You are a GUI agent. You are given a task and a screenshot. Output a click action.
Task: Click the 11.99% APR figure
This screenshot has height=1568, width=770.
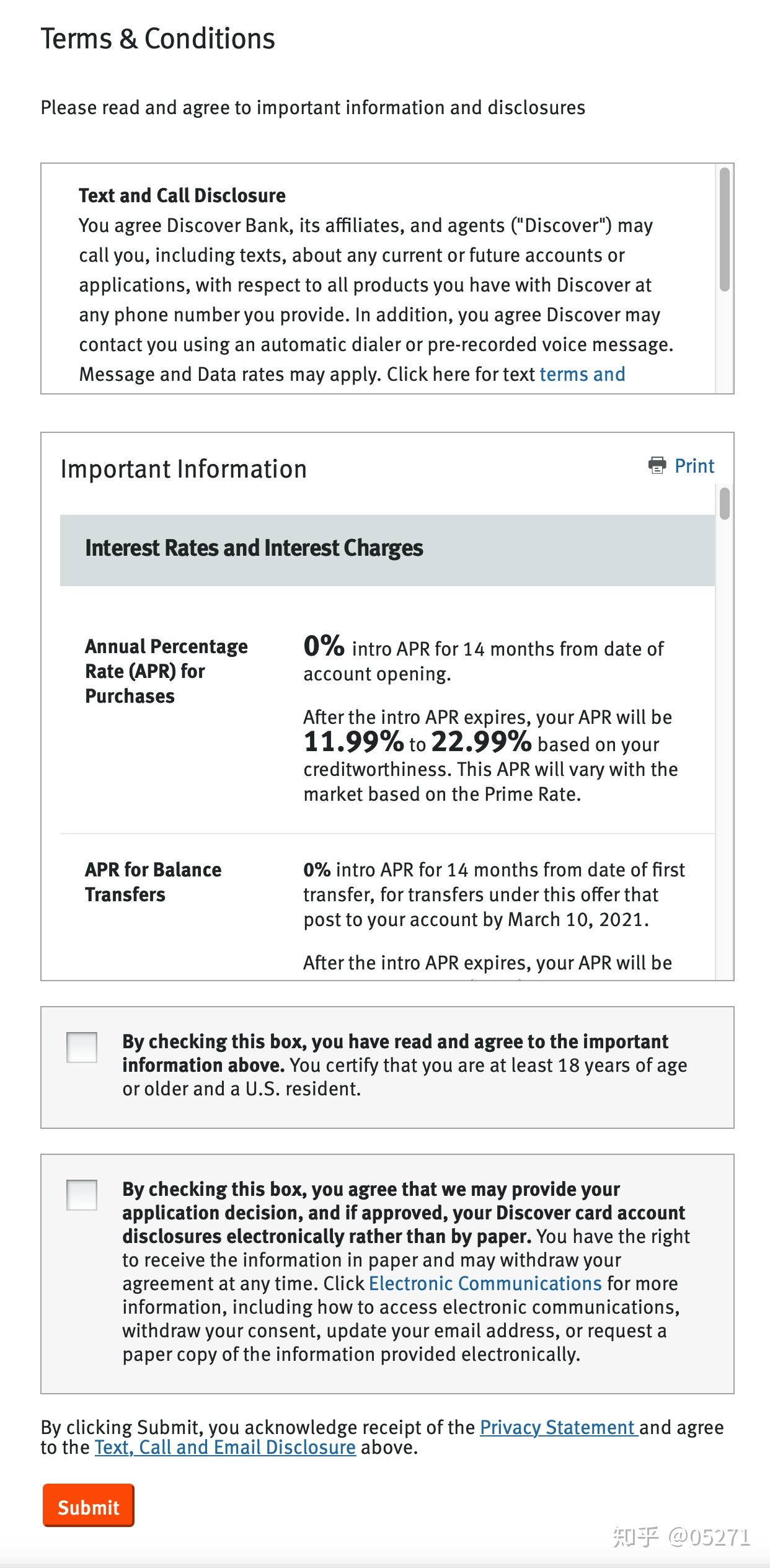(353, 742)
